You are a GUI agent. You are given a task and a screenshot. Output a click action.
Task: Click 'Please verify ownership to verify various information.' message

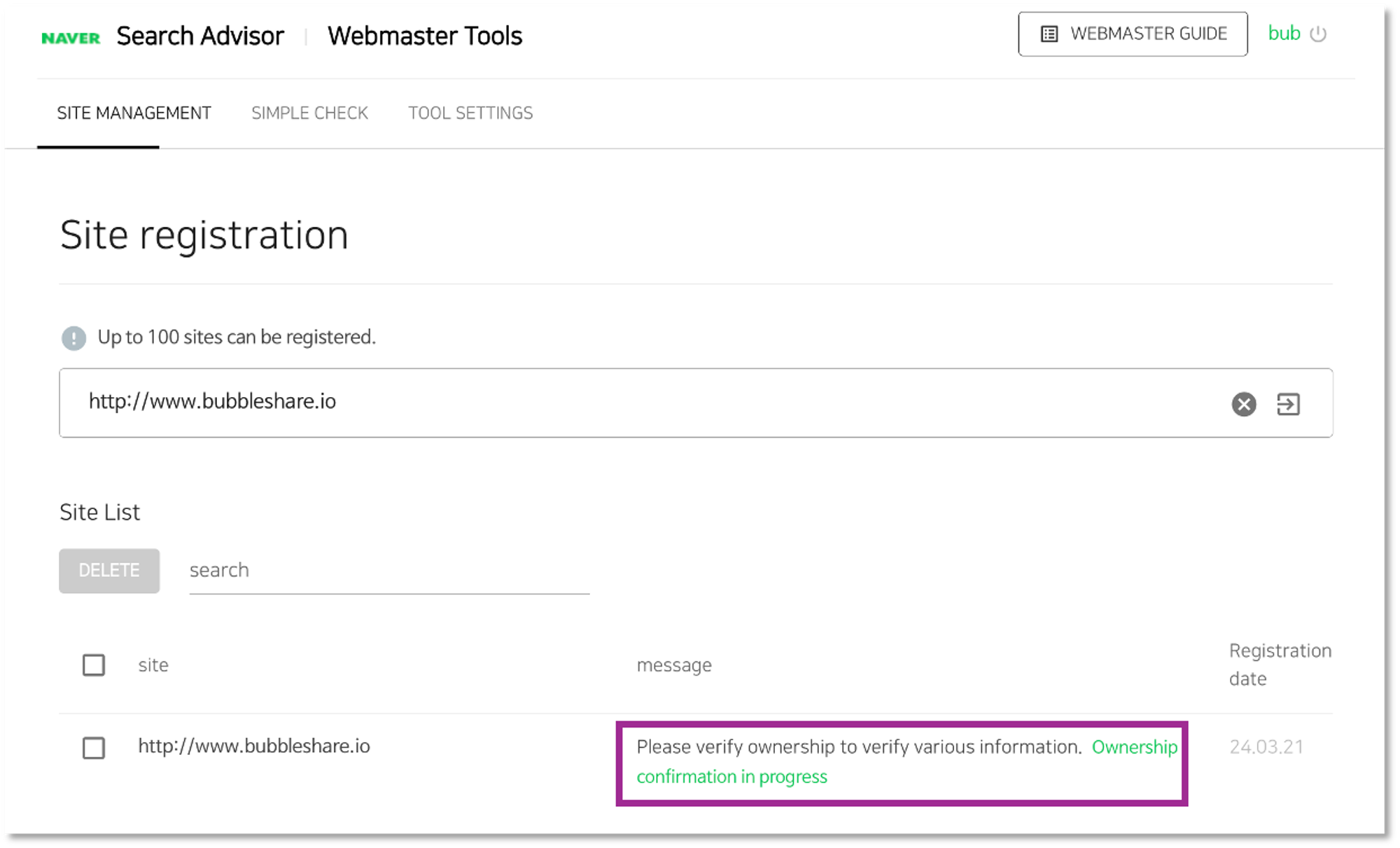coord(860,747)
